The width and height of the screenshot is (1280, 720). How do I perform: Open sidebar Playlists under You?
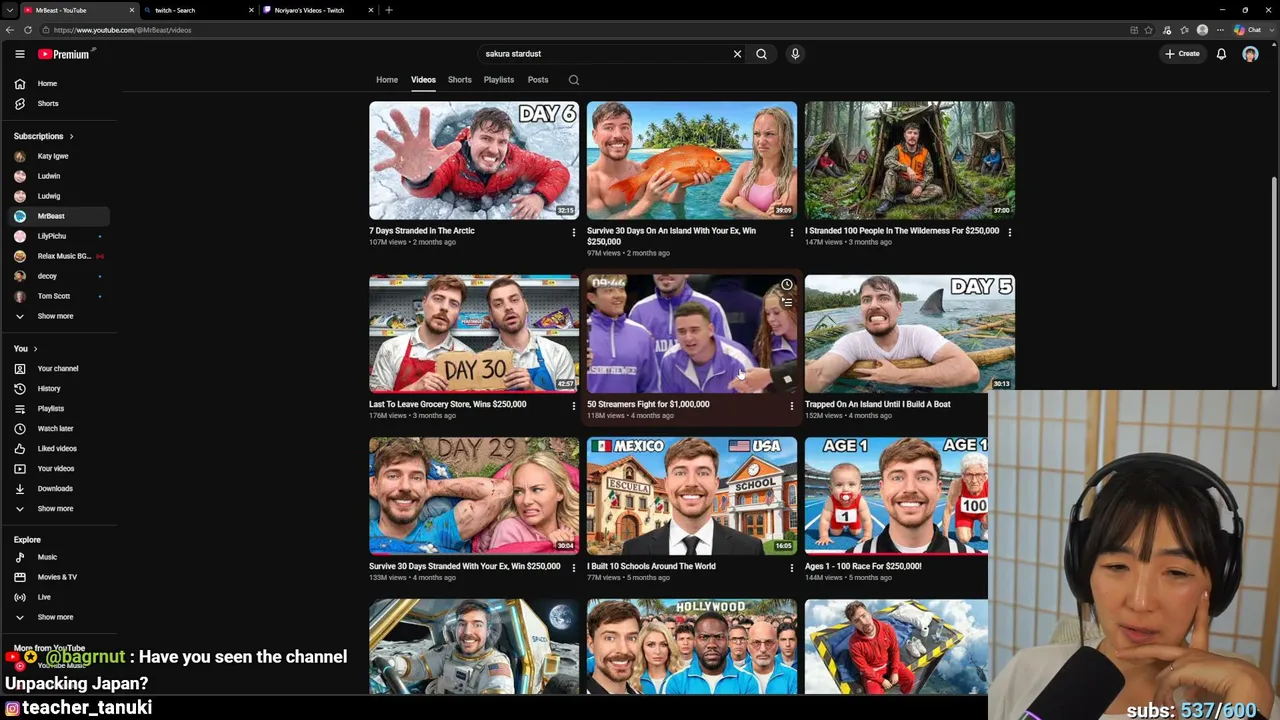point(60,409)
